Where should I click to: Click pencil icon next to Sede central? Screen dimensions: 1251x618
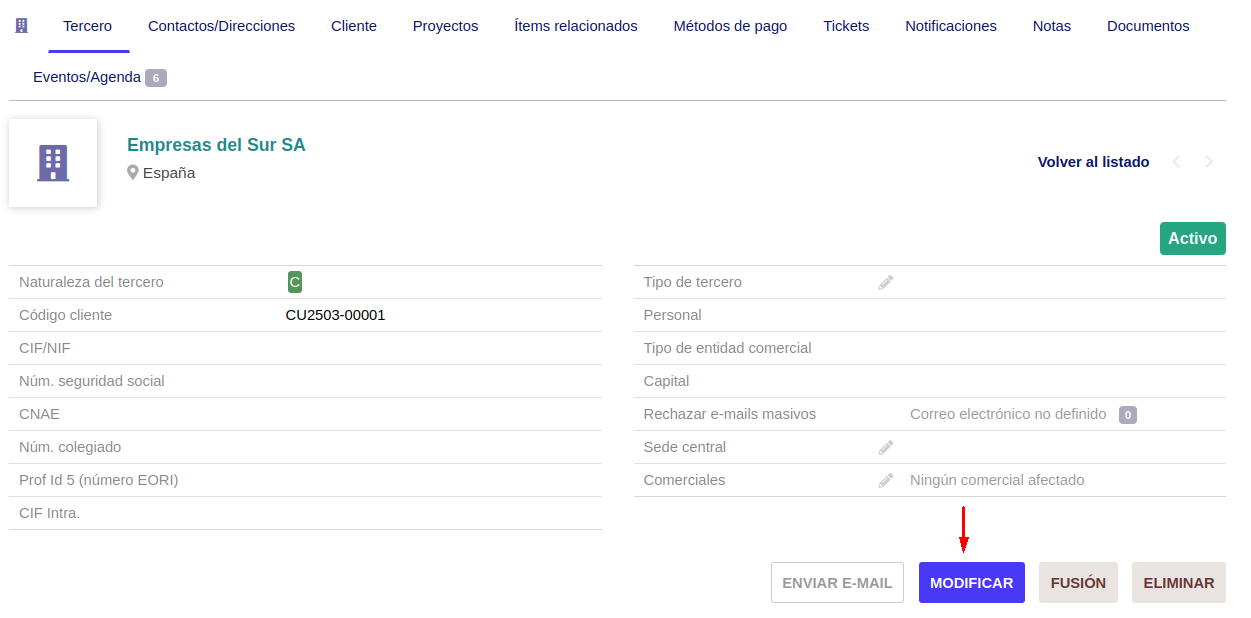pos(885,448)
